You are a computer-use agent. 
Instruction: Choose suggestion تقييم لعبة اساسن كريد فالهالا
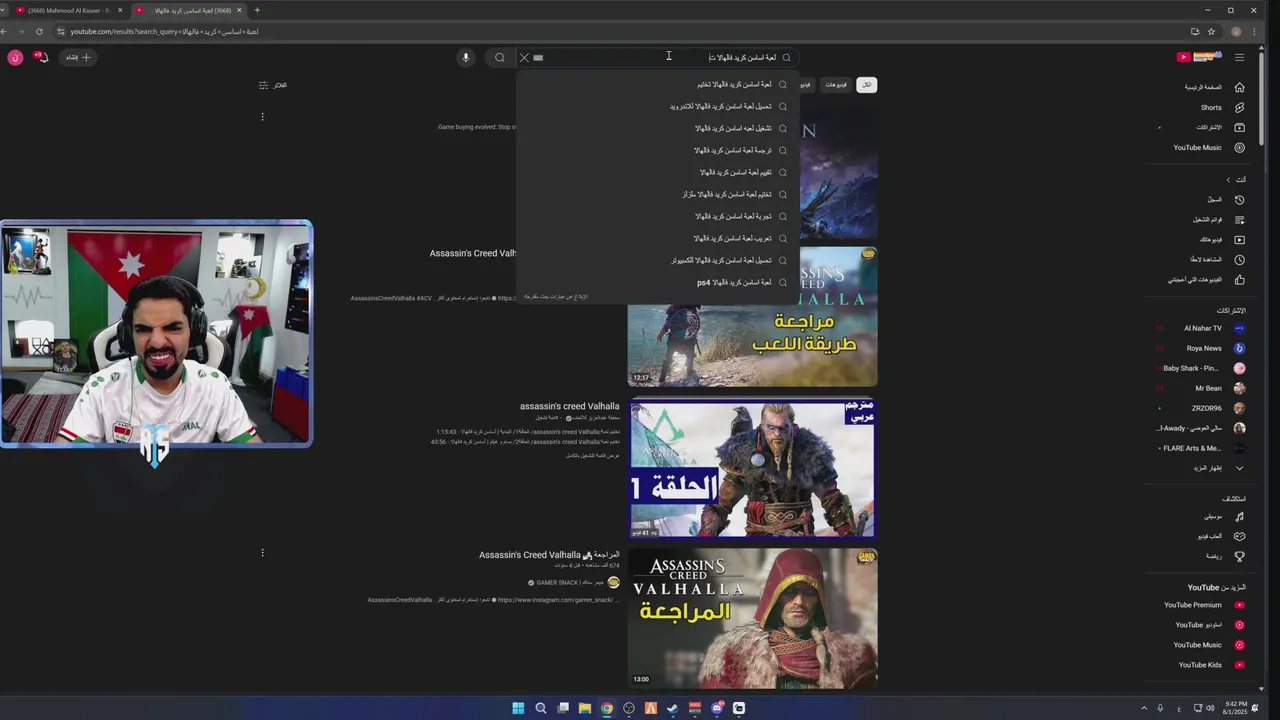click(658, 172)
